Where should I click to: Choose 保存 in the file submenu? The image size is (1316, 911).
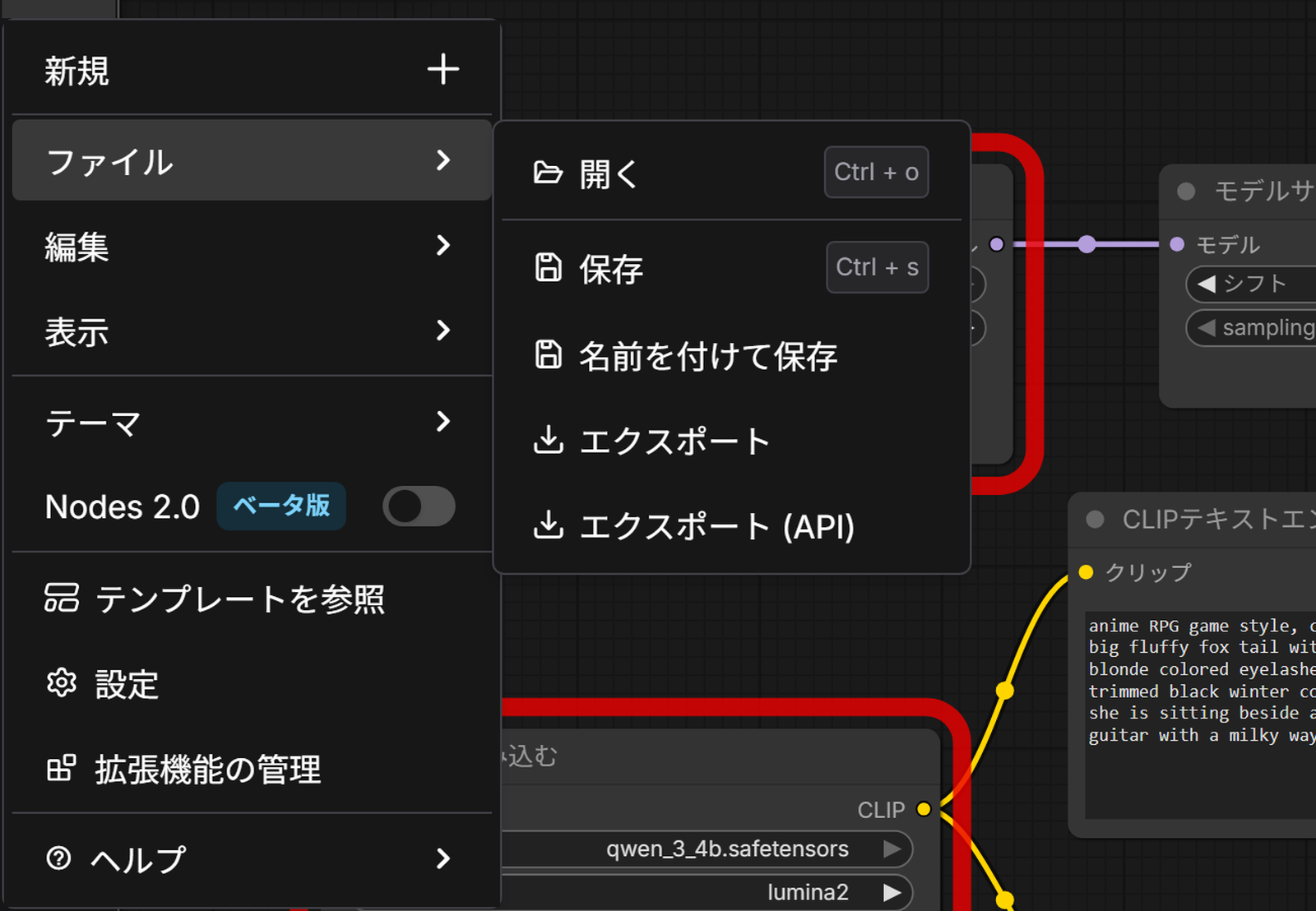tap(731, 268)
